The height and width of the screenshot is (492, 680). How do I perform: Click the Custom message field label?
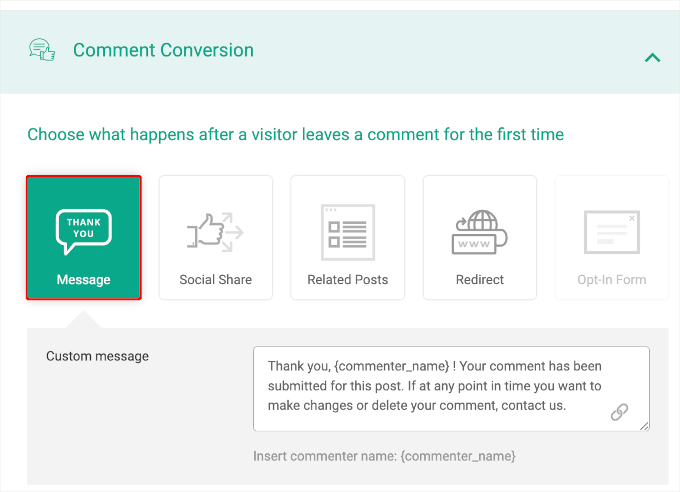point(97,356)
